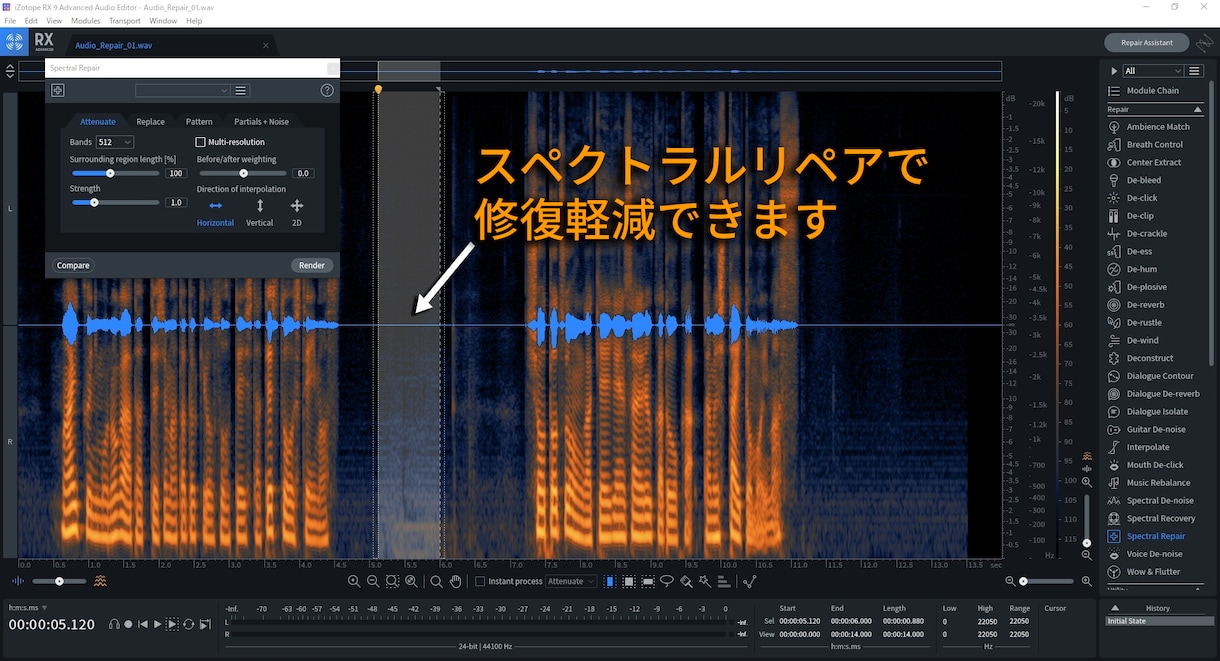Viewport: 1220px width, 661px height.
Task: Open the Ambience Match module
Action: pos(1155,127)
